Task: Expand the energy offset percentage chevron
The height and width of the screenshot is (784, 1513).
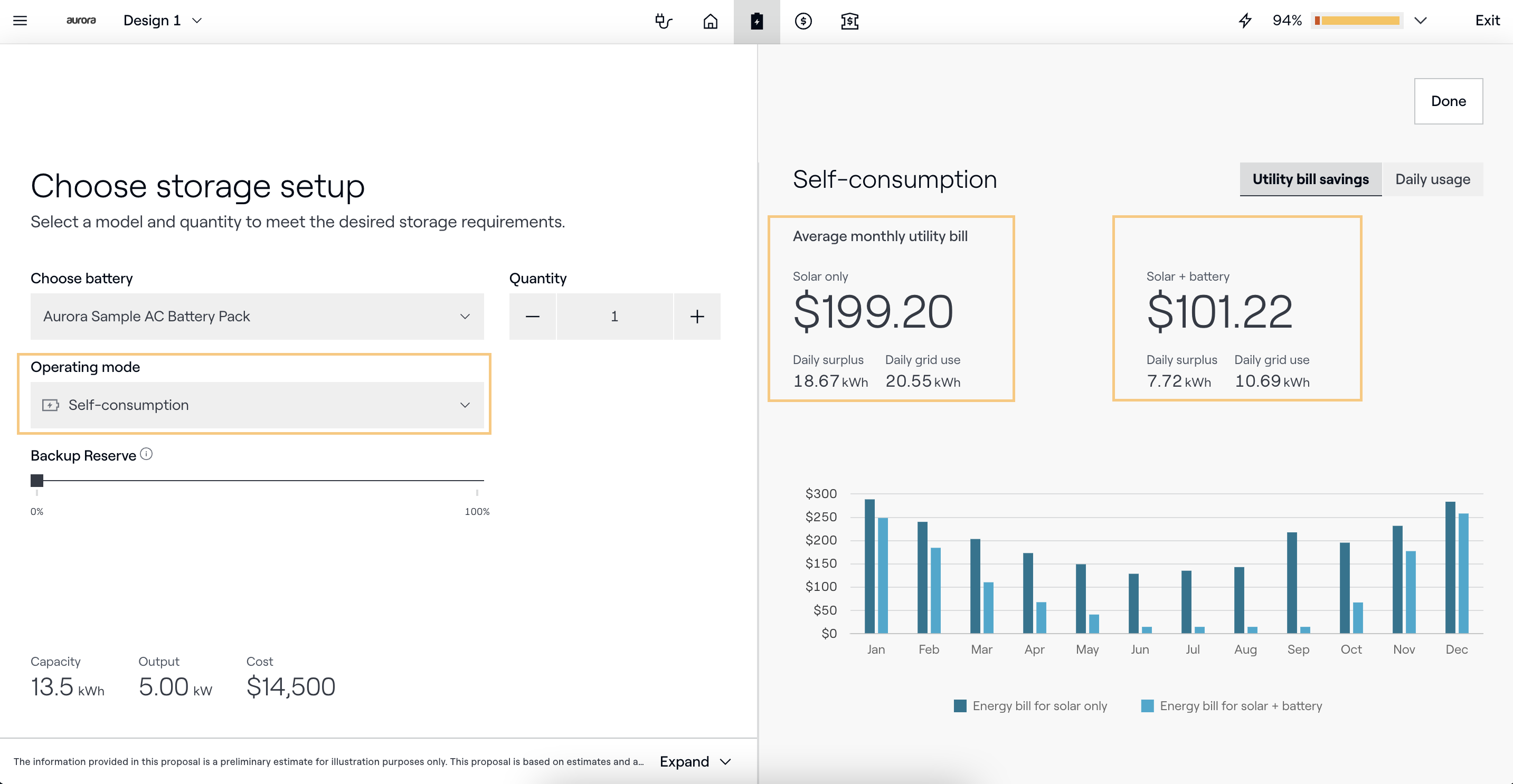Action: (x=1420, y=21)
